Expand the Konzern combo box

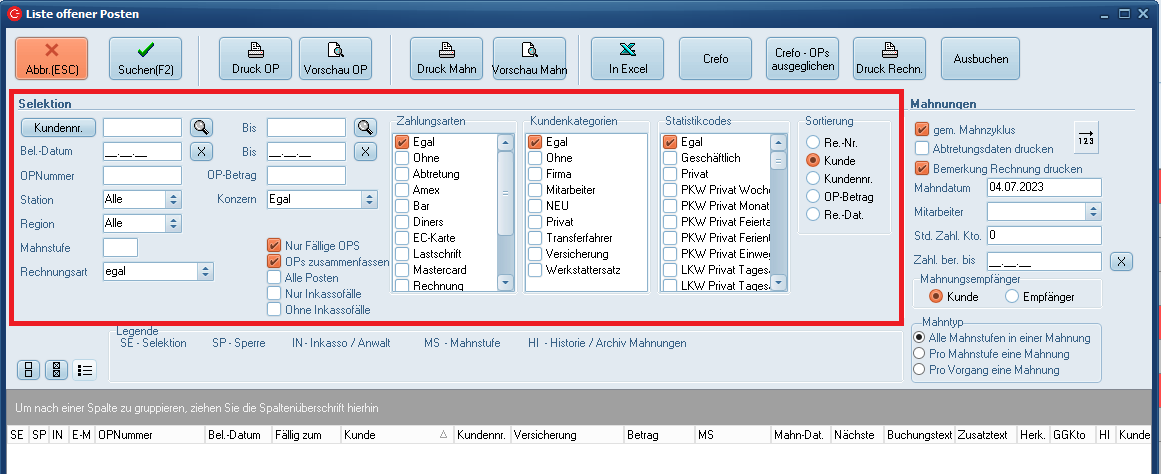(x=370, y=199)
